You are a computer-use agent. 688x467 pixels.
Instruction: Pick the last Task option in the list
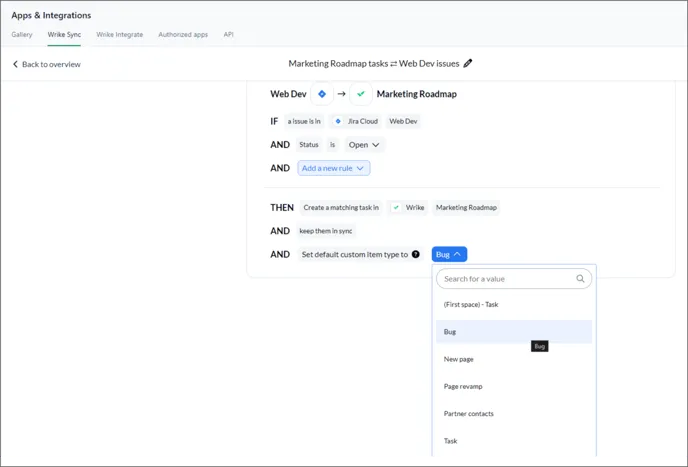pyautogui.click(x=514, y=441)
